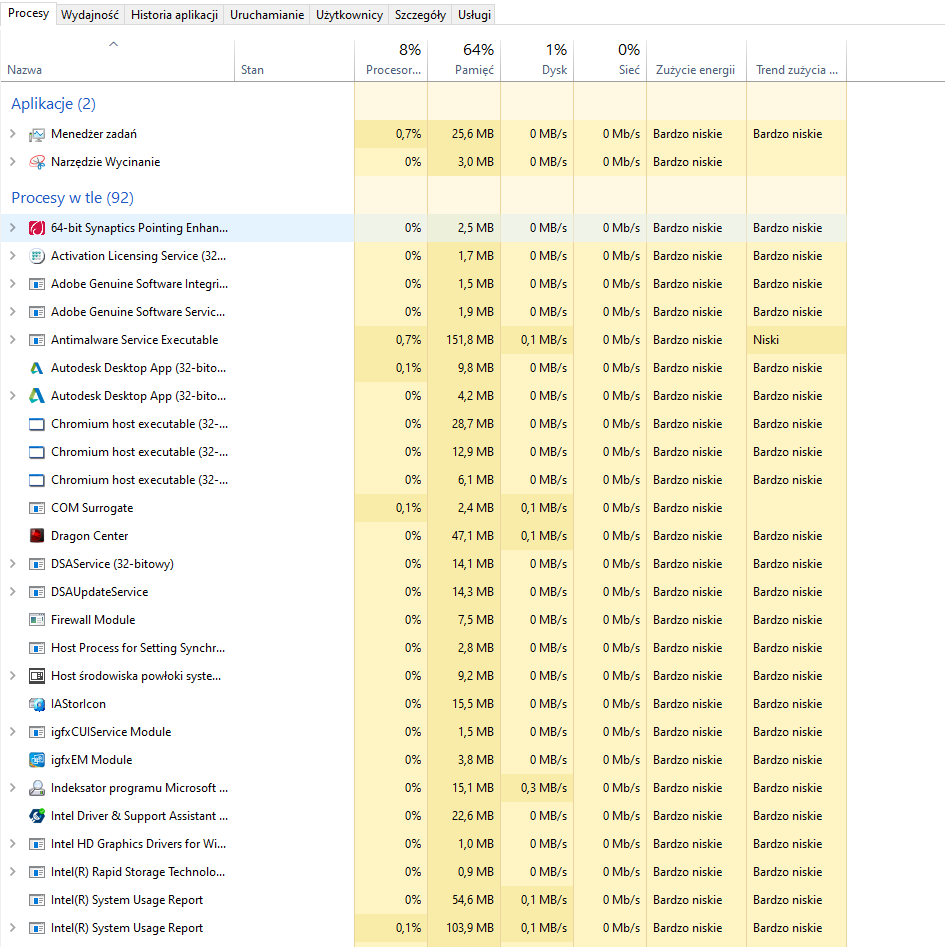Open the Użytkownicy tab
This screenshot has width=945, height=947.
(x=349, y=14)
